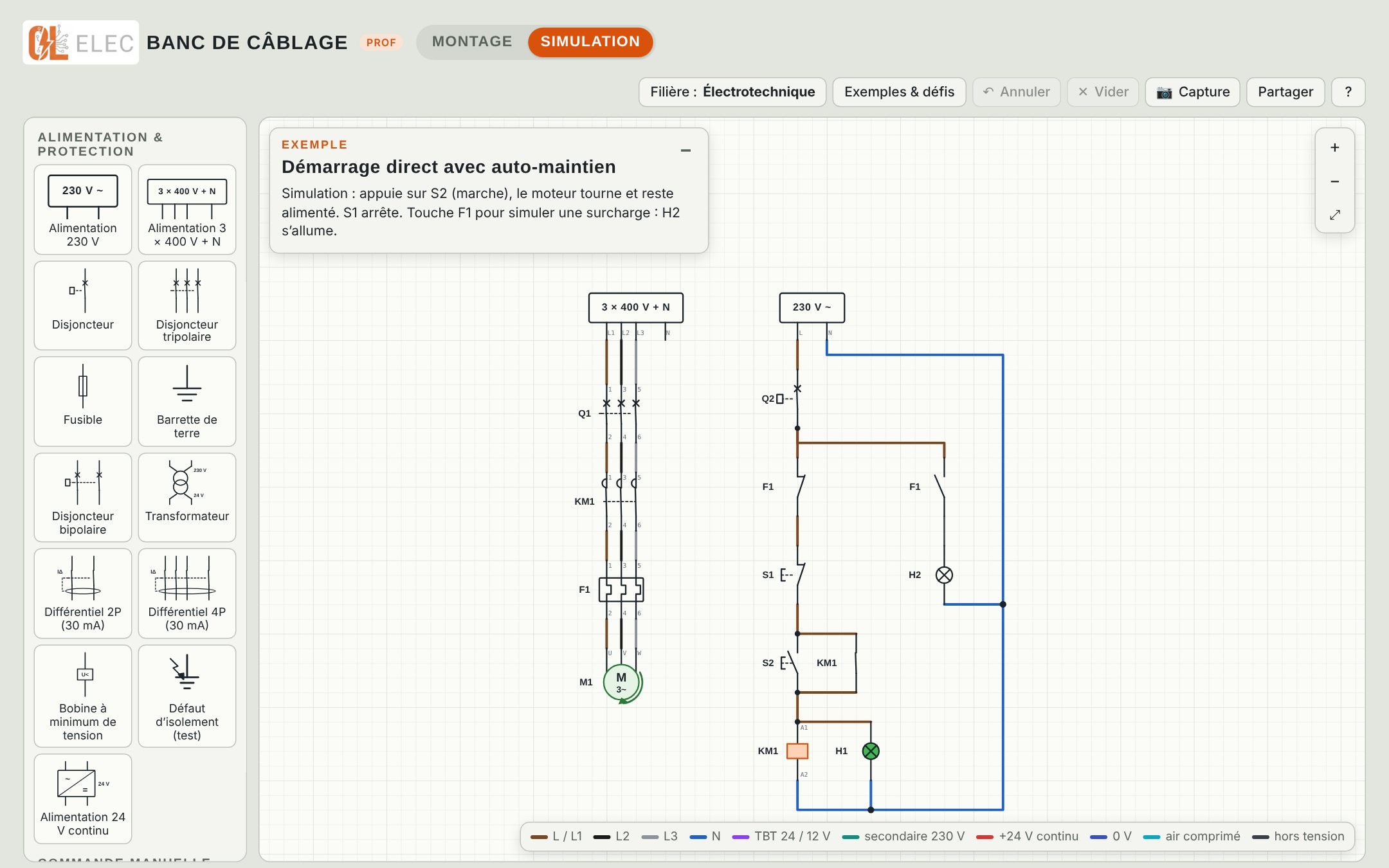Choose the Fusible component
Image resolution: width=1389 pixels, height=868 pixels.
coord(83,402)
